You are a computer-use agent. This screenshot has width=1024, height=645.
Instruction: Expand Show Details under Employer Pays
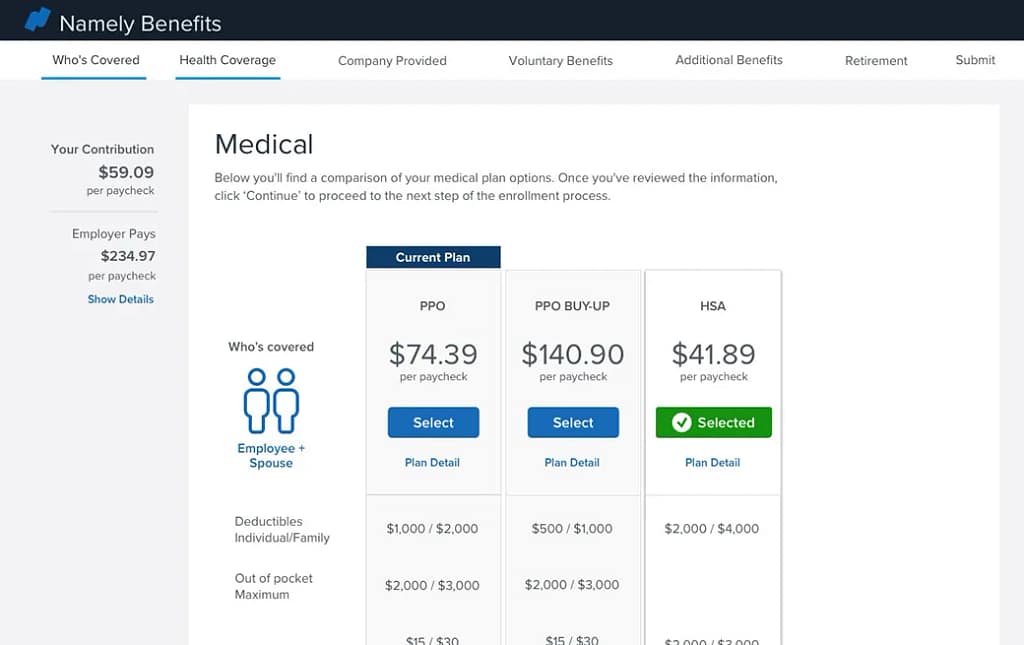click(121, 299)
